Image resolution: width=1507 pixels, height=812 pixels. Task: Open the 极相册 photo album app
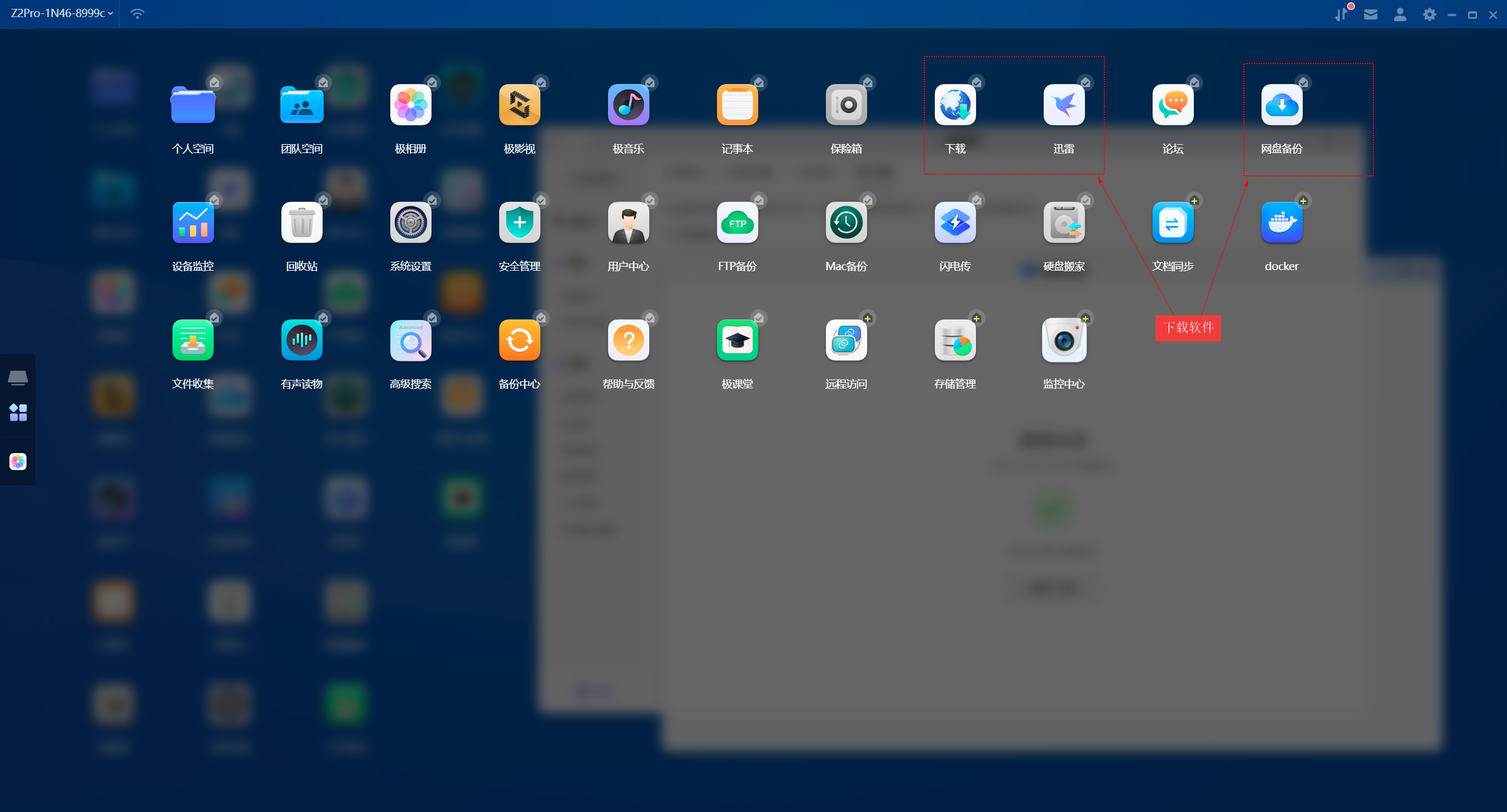pyautogui.click(x=410, y=105)
